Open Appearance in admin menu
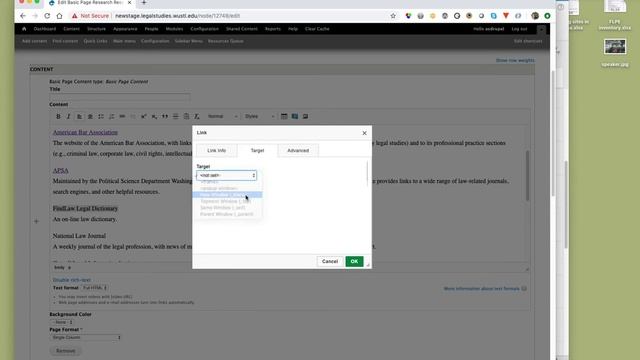Screen dimensions: 640x360 (x=125, y=29)
